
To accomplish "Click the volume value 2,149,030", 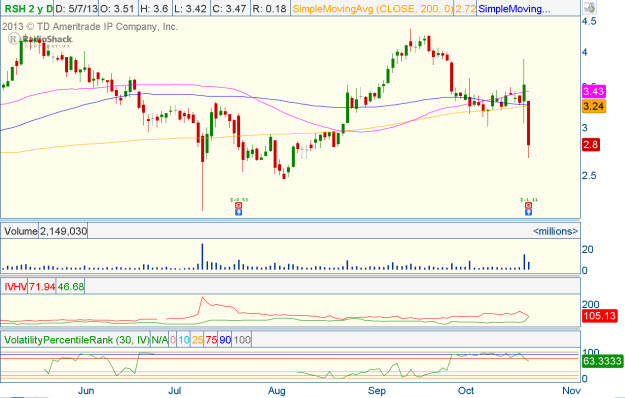I will click(63, 231).
